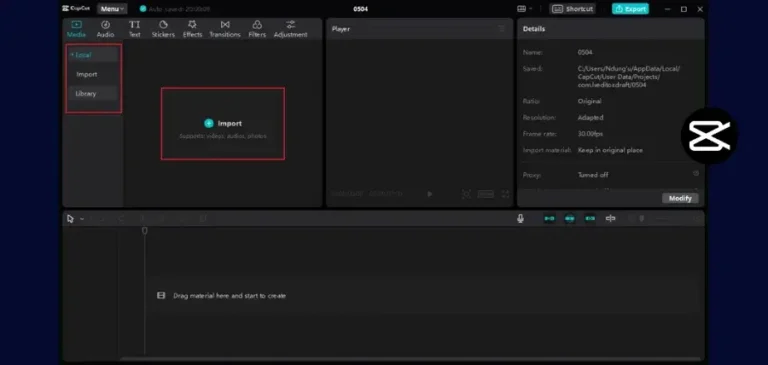Close the CapCut window
768x365 pixels.
click(x=700, y=9)
